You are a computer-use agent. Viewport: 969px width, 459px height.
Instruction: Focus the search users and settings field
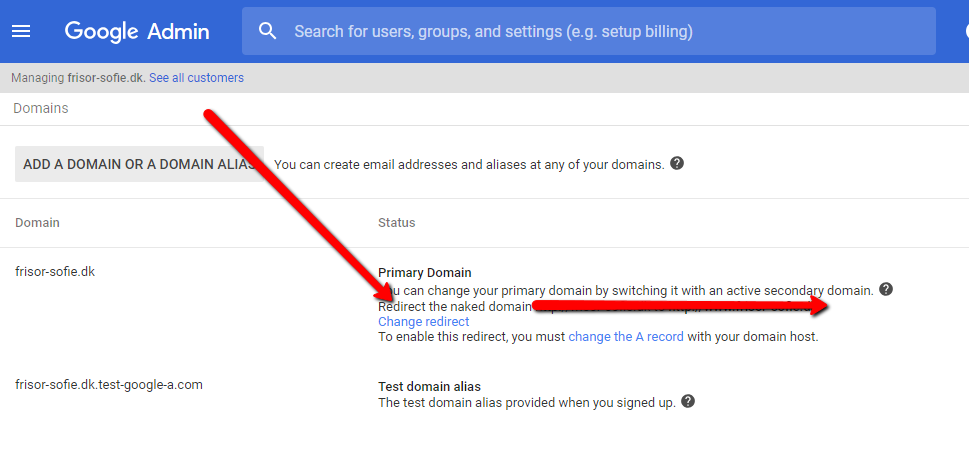pos(588,31)
